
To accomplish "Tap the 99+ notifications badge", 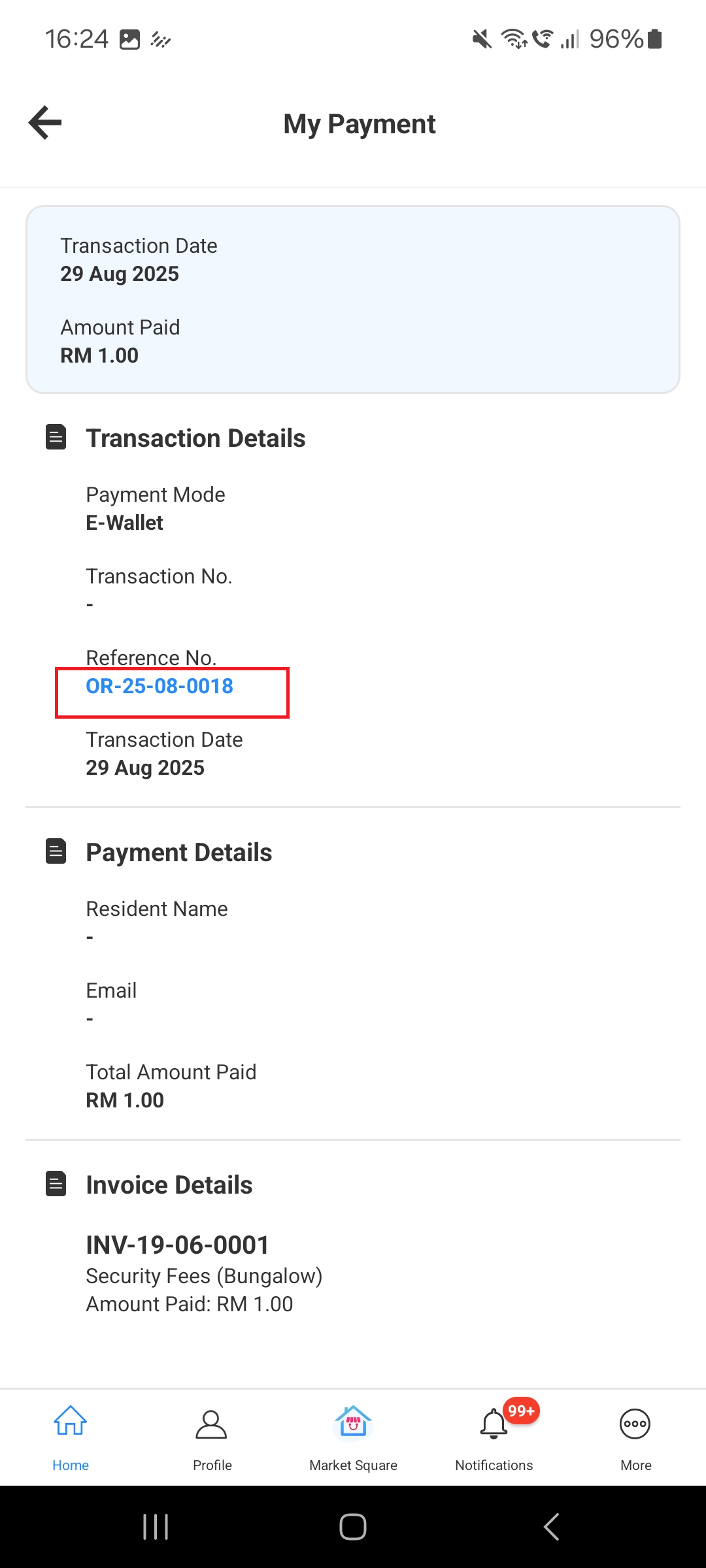I will (521, 1411).
